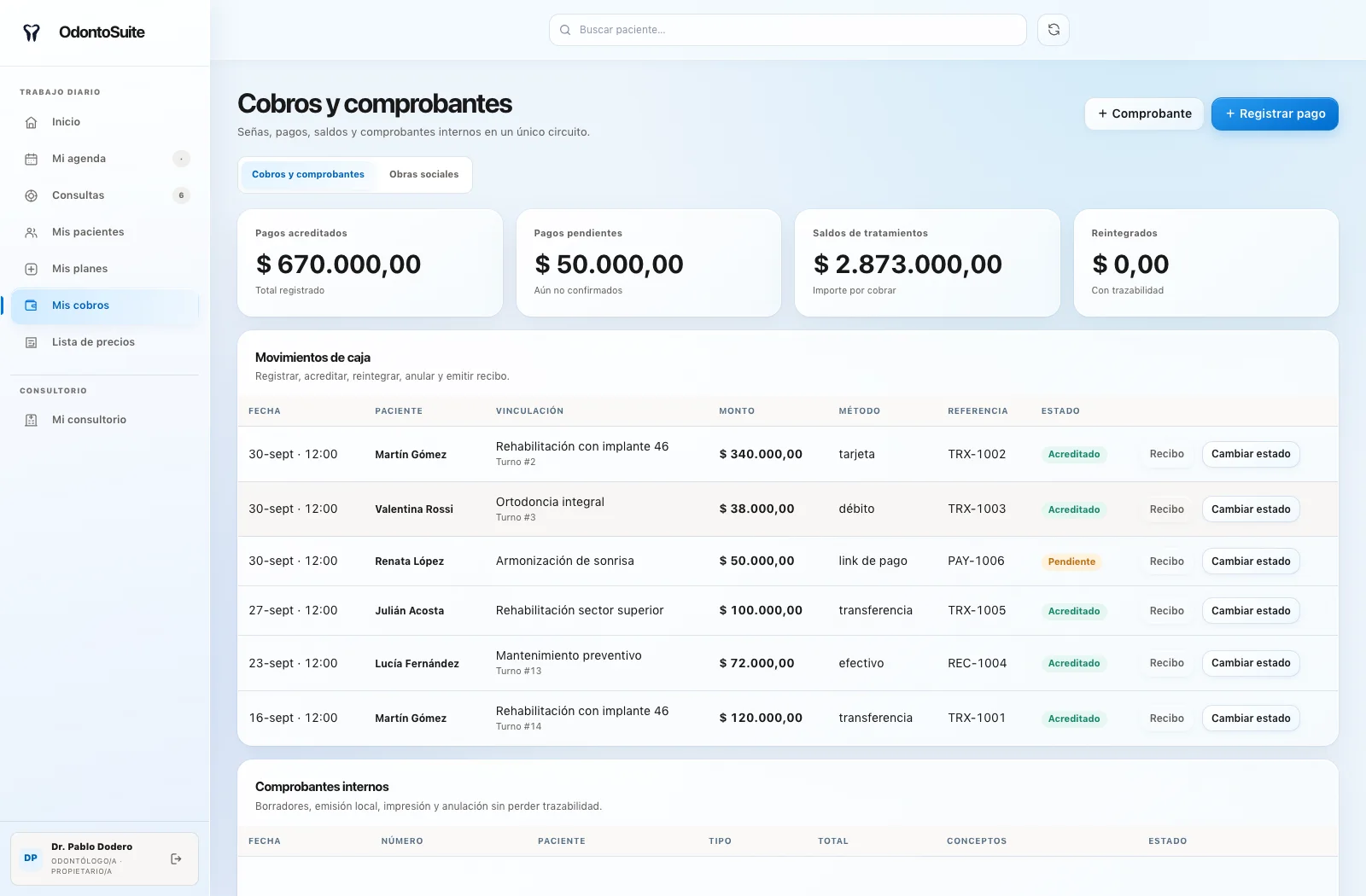Click Cambiar estado for REC-1004

(x=1251, y=663)
